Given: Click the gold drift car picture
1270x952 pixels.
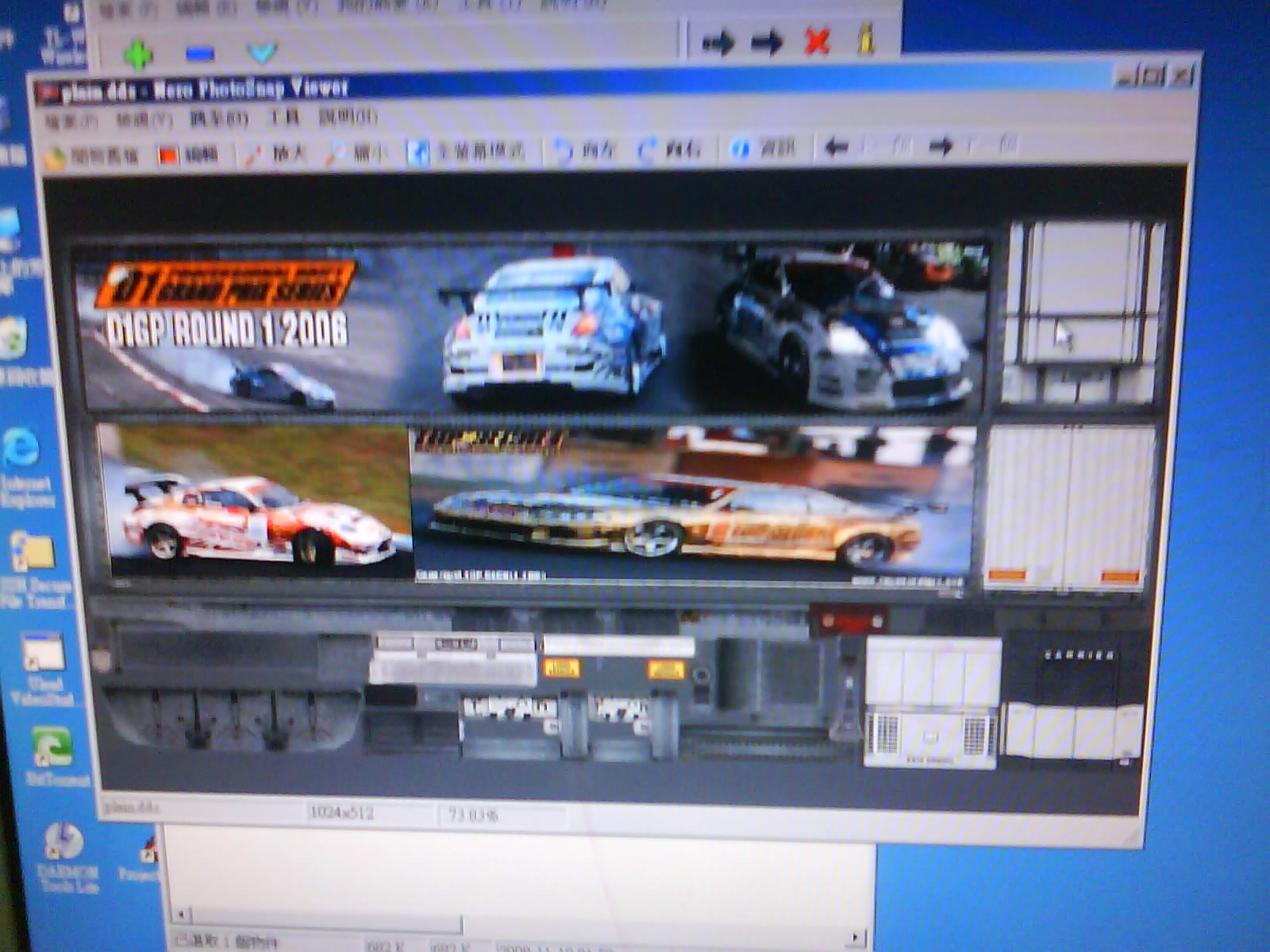Looking at the screenshot, I should (x=692, y=504).
